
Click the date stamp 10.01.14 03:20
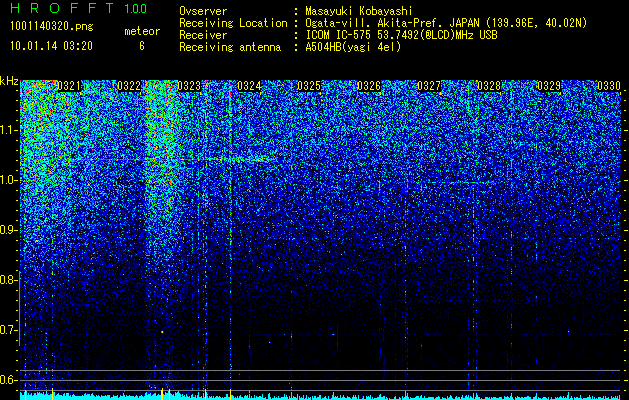(51, 46)
